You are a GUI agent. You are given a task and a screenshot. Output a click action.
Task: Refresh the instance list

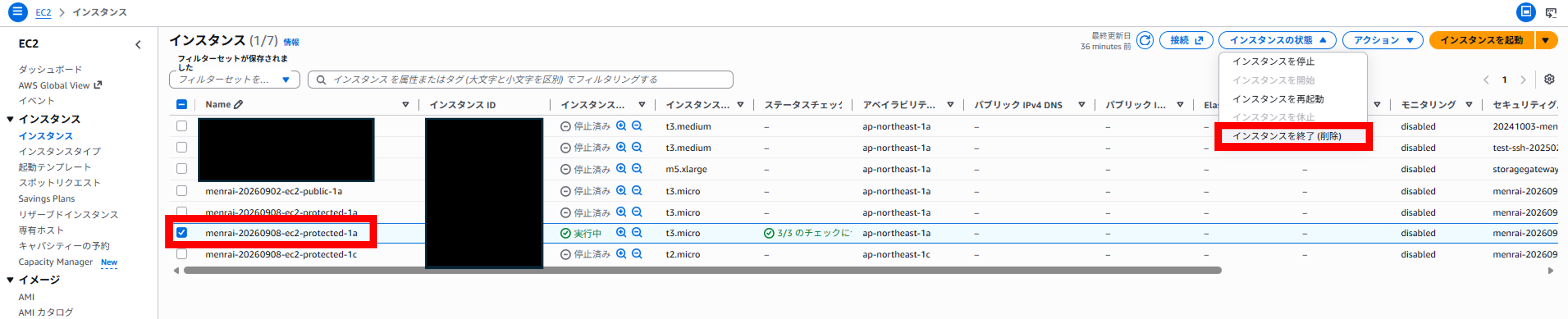point(1145,40)
